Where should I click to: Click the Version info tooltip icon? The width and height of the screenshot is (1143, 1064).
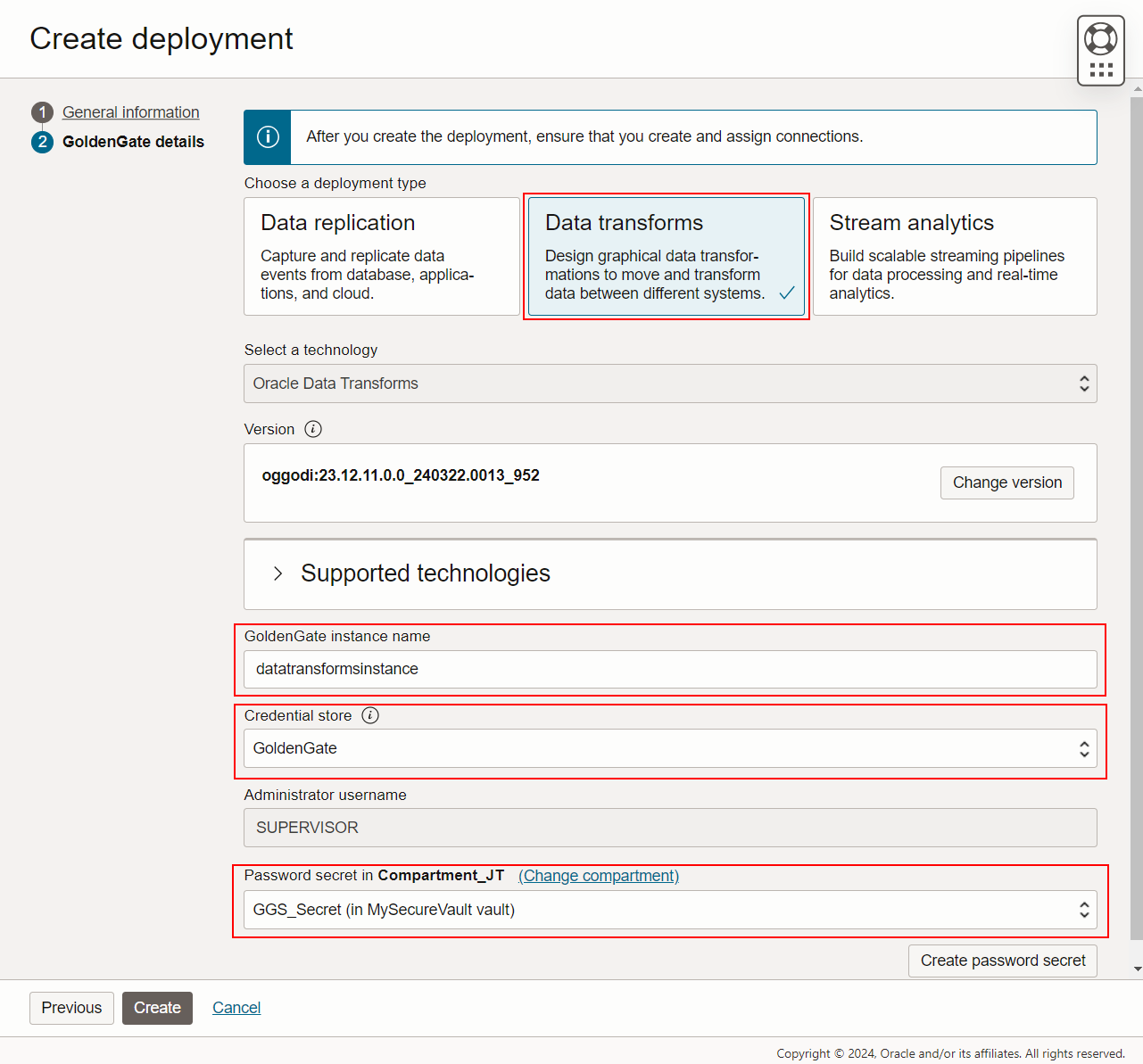click(x=313, y=429)
